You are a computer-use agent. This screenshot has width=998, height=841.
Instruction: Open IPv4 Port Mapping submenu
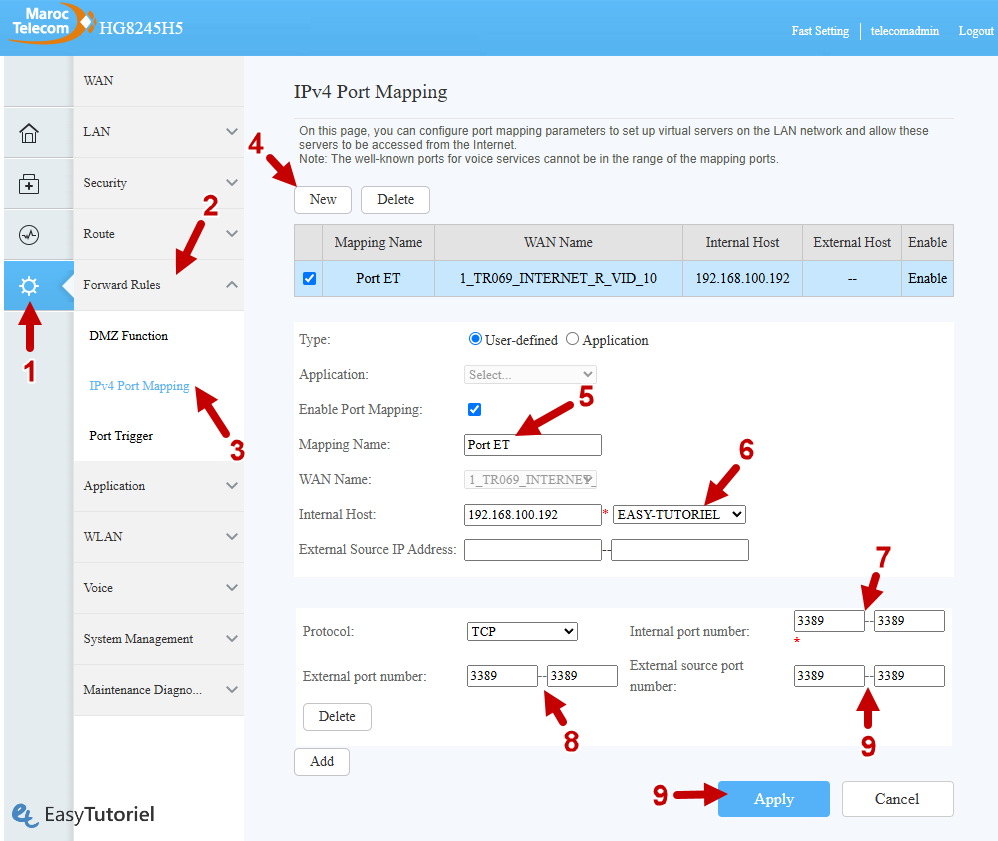pyautogui.click(x=139, y=386)
